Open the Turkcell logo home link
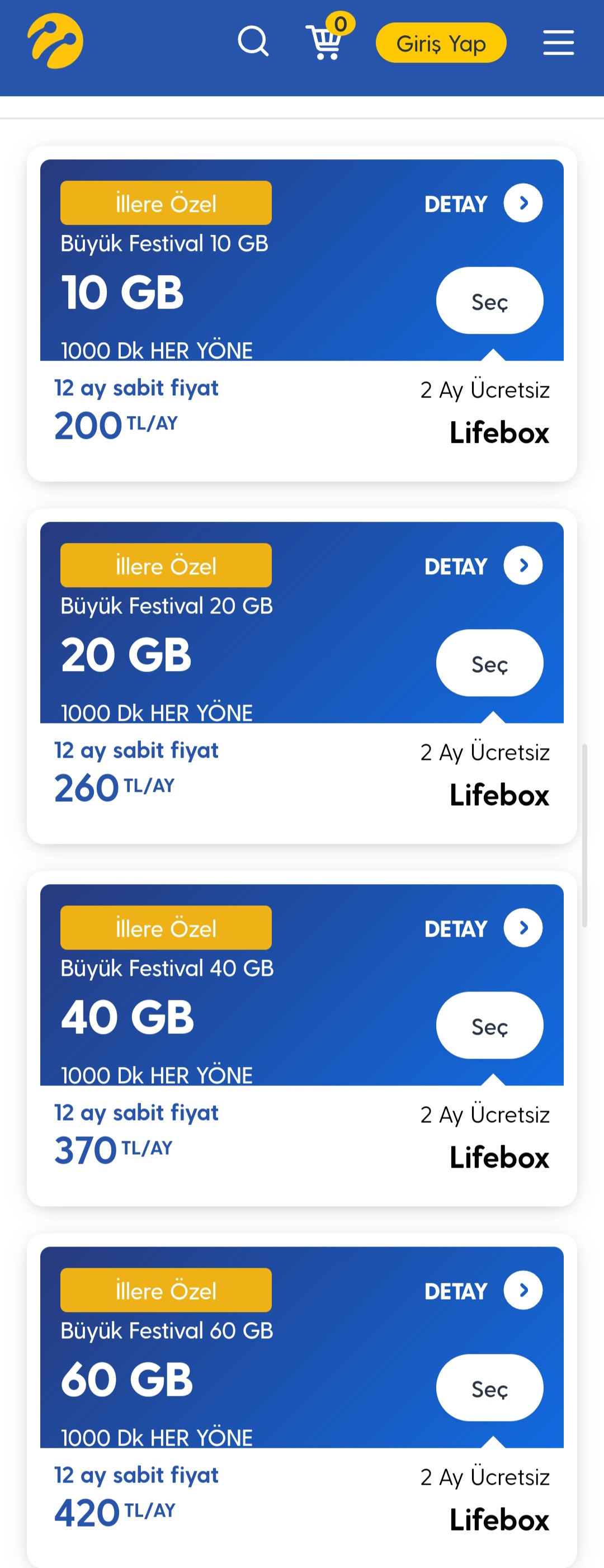 (55, 41)
